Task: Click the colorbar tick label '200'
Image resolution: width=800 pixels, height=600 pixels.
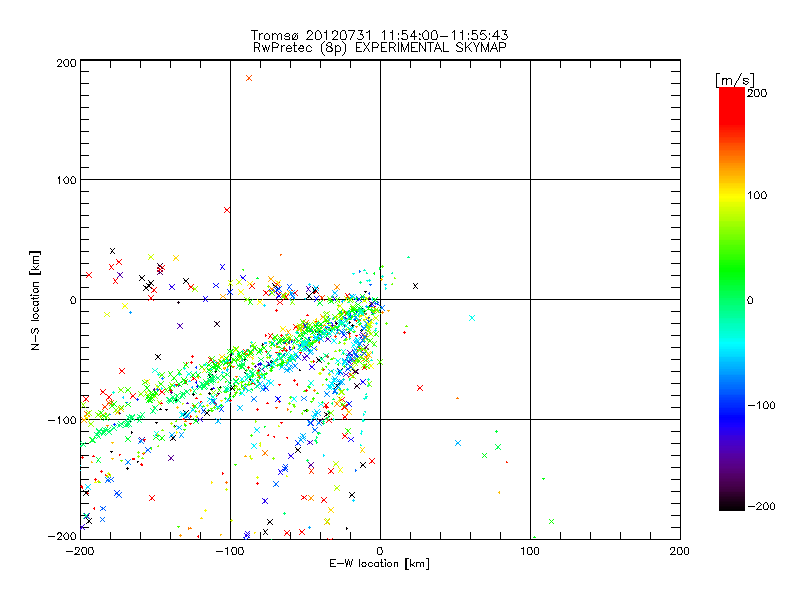Action: click(x=757, y=93)
